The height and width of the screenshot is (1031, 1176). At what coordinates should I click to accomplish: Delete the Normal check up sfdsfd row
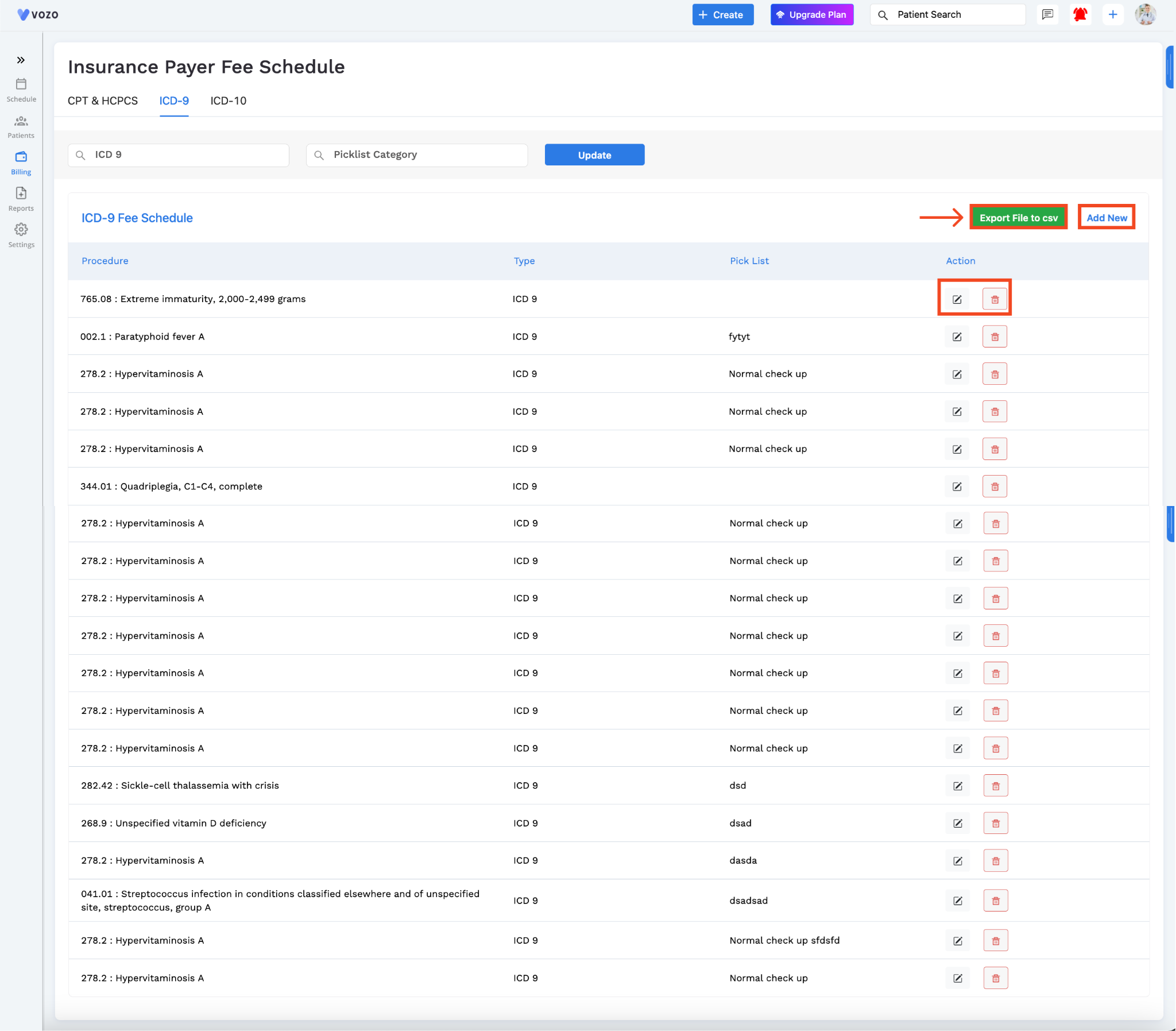coord(996,941)
